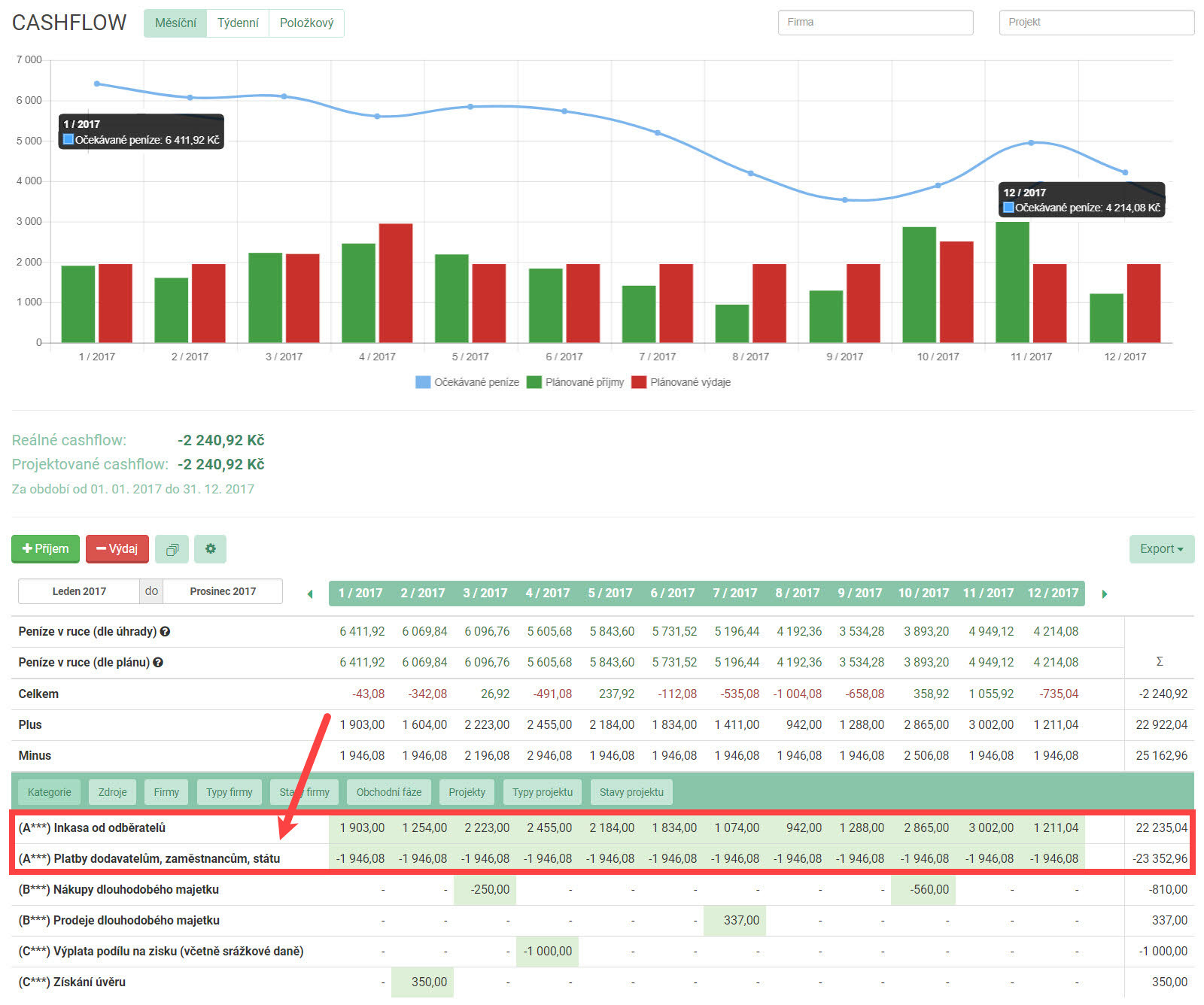Open the Leden 2017 start date picker
Screen dimensions: 1204x1005
pyautogui.click(x=79, y=591)
